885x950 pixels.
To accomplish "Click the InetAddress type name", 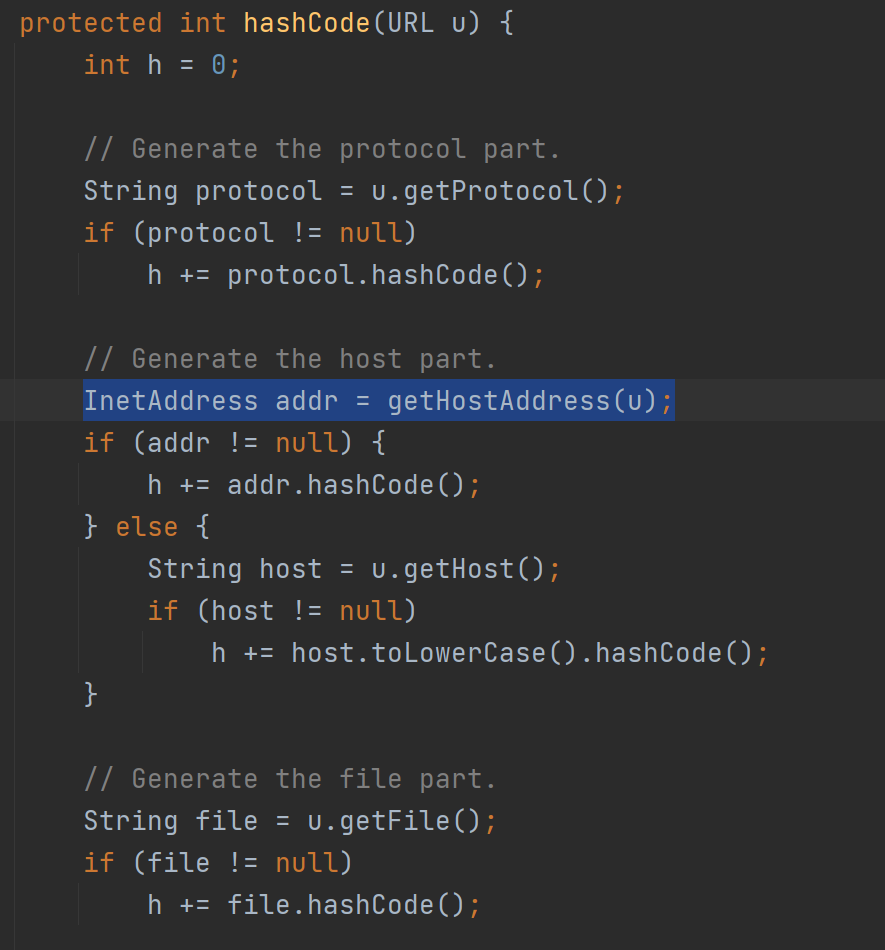I will (x=170, y=401).
